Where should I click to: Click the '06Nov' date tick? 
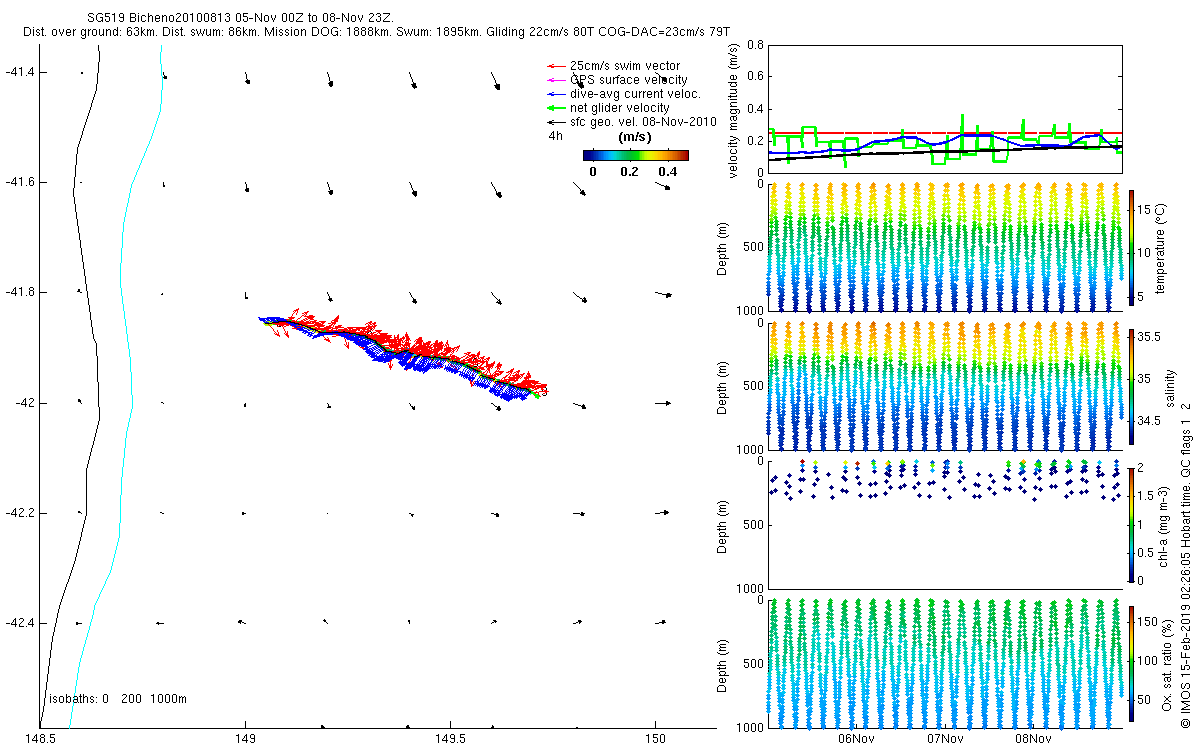pos(857,739)
